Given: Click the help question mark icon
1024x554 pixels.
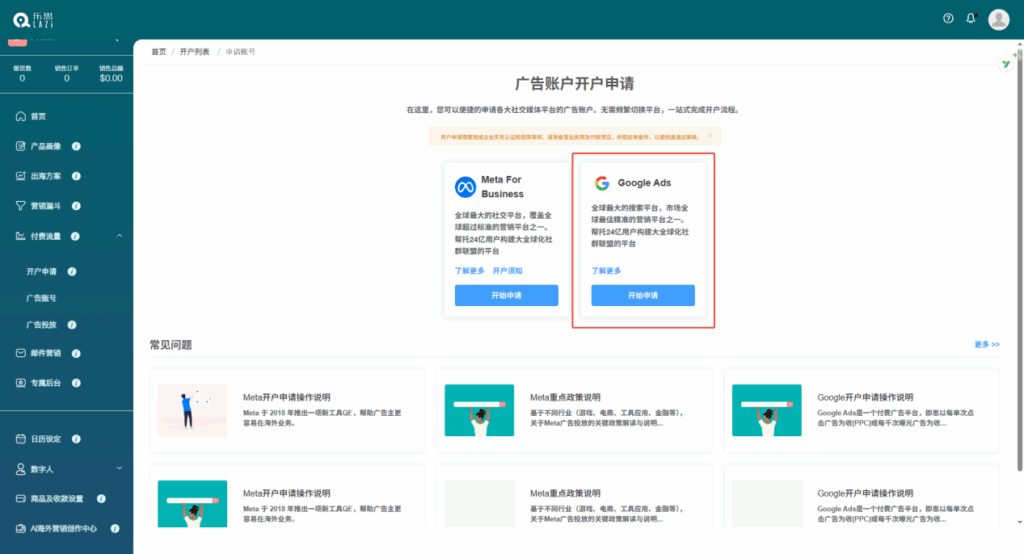Looking at the screenshot, I should [x=948, y=19].
